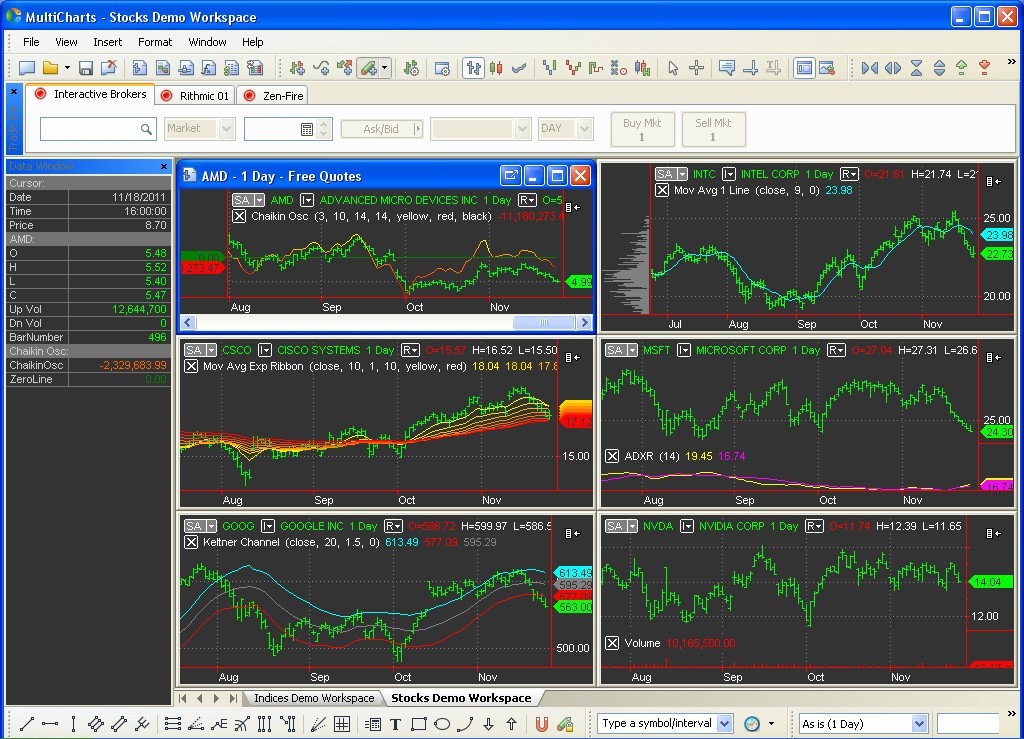Screen dimensions: 1024x739
Task: Open the Insert menu
Action: tap(107, 42)
